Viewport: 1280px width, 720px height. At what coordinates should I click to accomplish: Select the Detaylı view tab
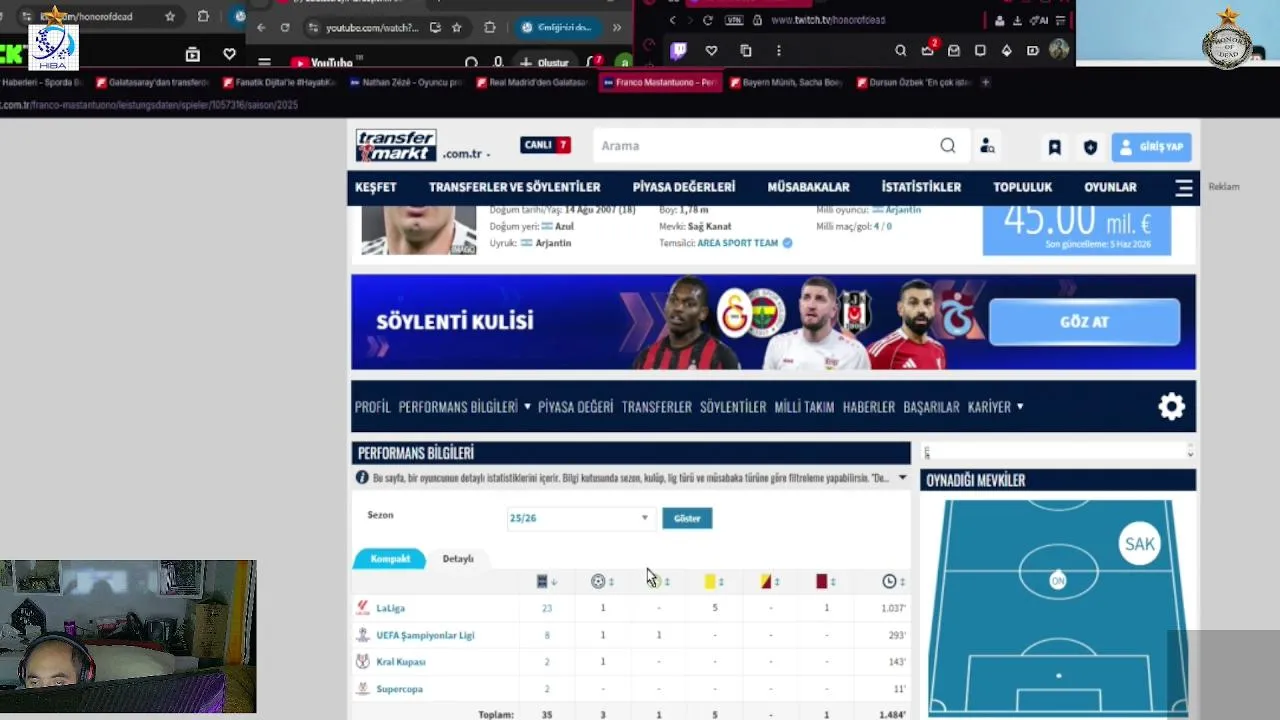tap(458, 559)
